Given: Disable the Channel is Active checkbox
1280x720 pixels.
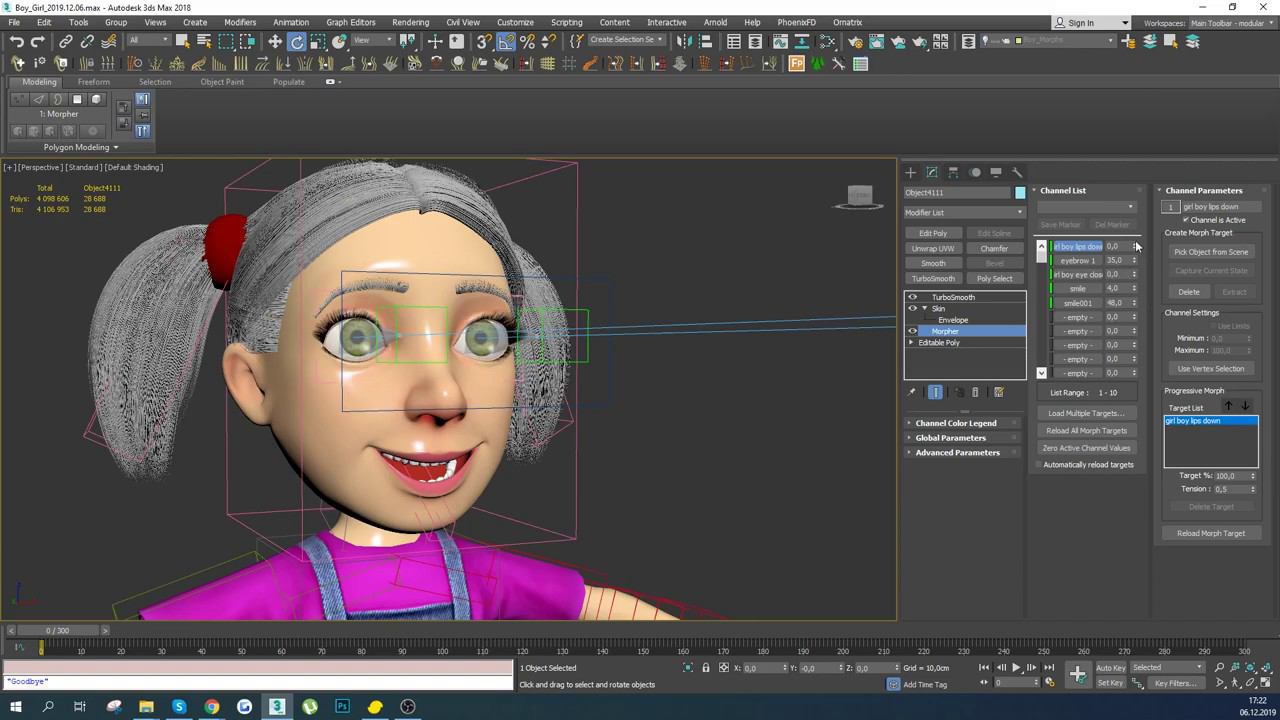Looking at the screenshot, I should pos(1186,220).
